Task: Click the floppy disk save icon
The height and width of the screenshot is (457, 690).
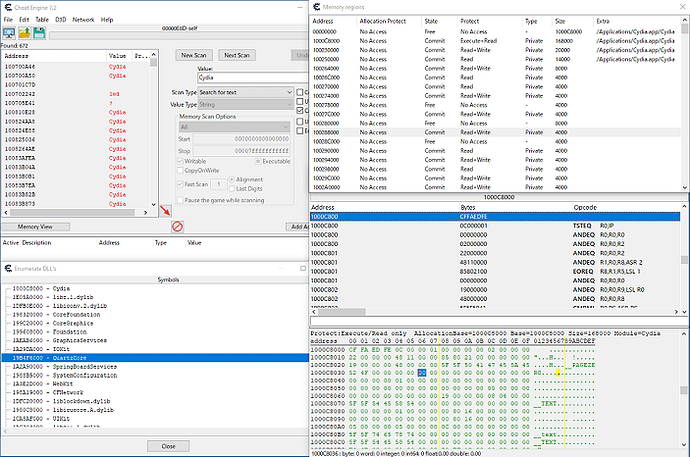Action: click(40, 33)
